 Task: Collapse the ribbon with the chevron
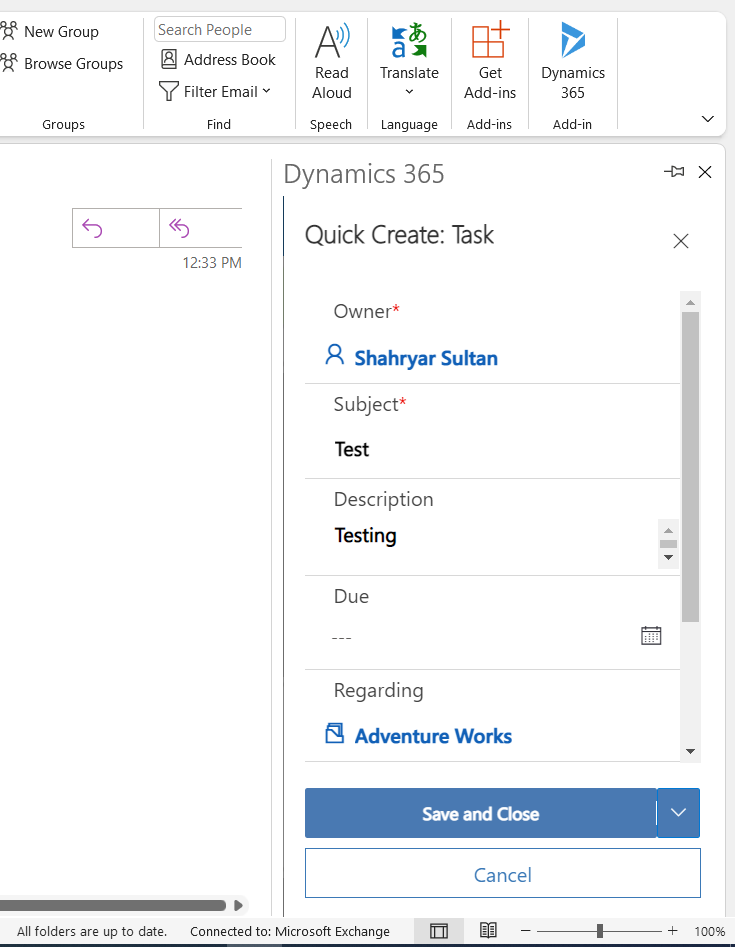(708, 119)
